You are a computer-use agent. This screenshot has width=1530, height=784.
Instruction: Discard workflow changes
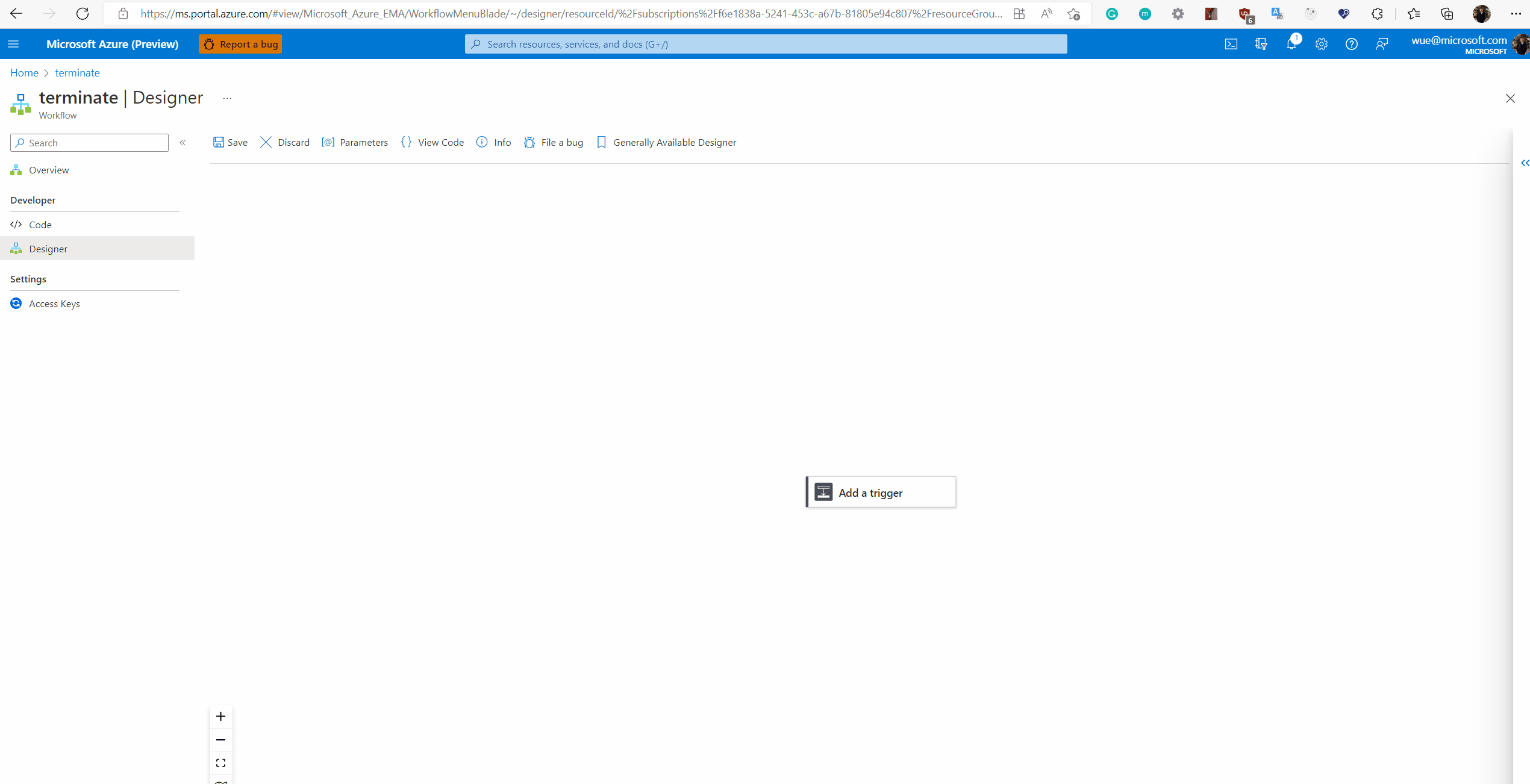pos(284,142)
